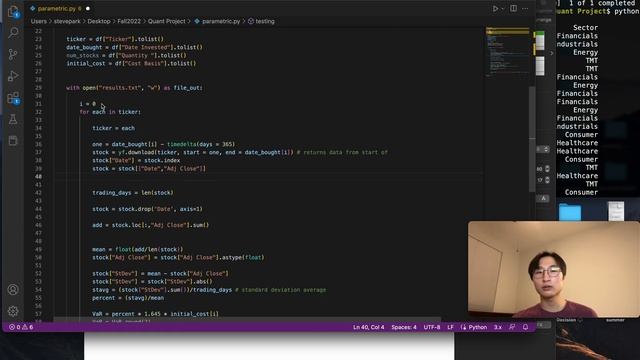Open the Run and Debug view
This screenshot has width=640, height=360.
coord(13,76)
